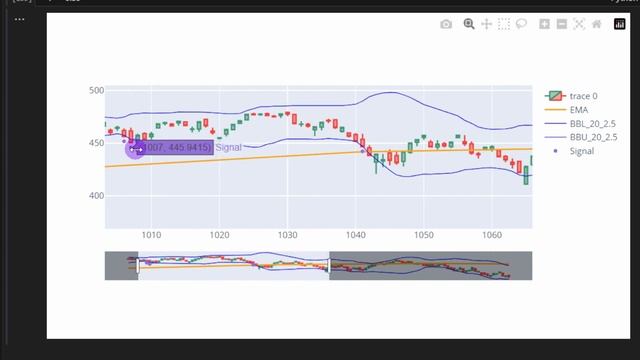The image size is (640, 360).
Task: Click the right range slider handle
Action: tap(329, 266)
